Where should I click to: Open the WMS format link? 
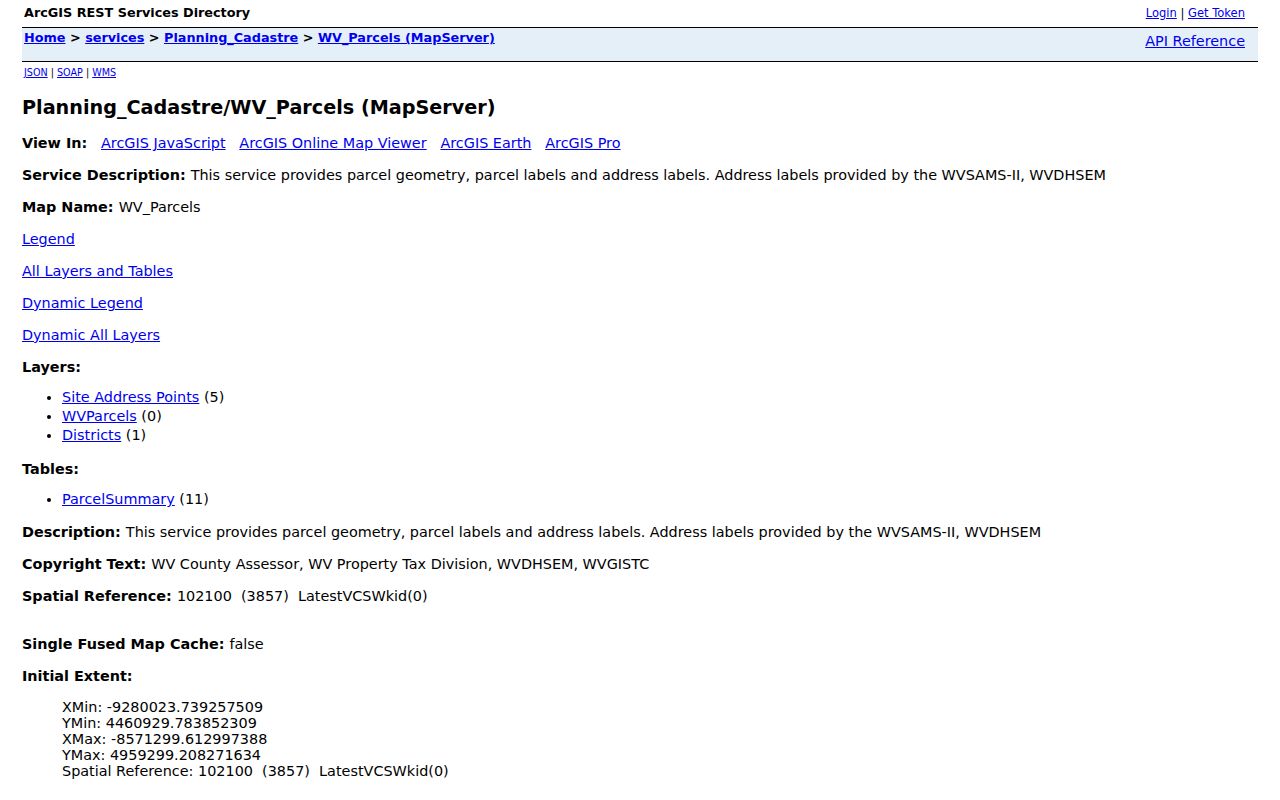pyautogui.click(x=104, y=73)
